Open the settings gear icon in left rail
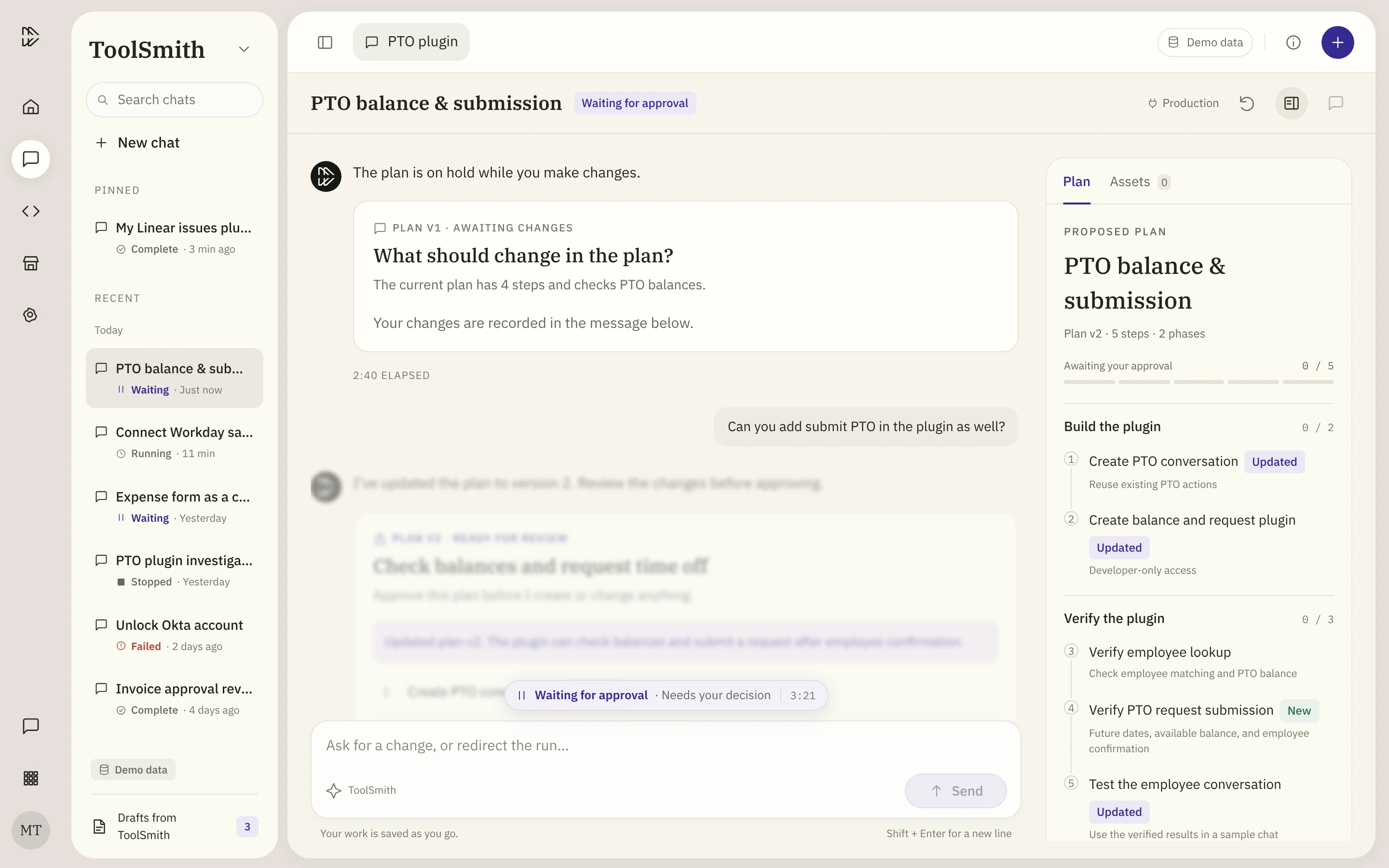Viewport: 1389px width, 868px height. click(30, 315)
